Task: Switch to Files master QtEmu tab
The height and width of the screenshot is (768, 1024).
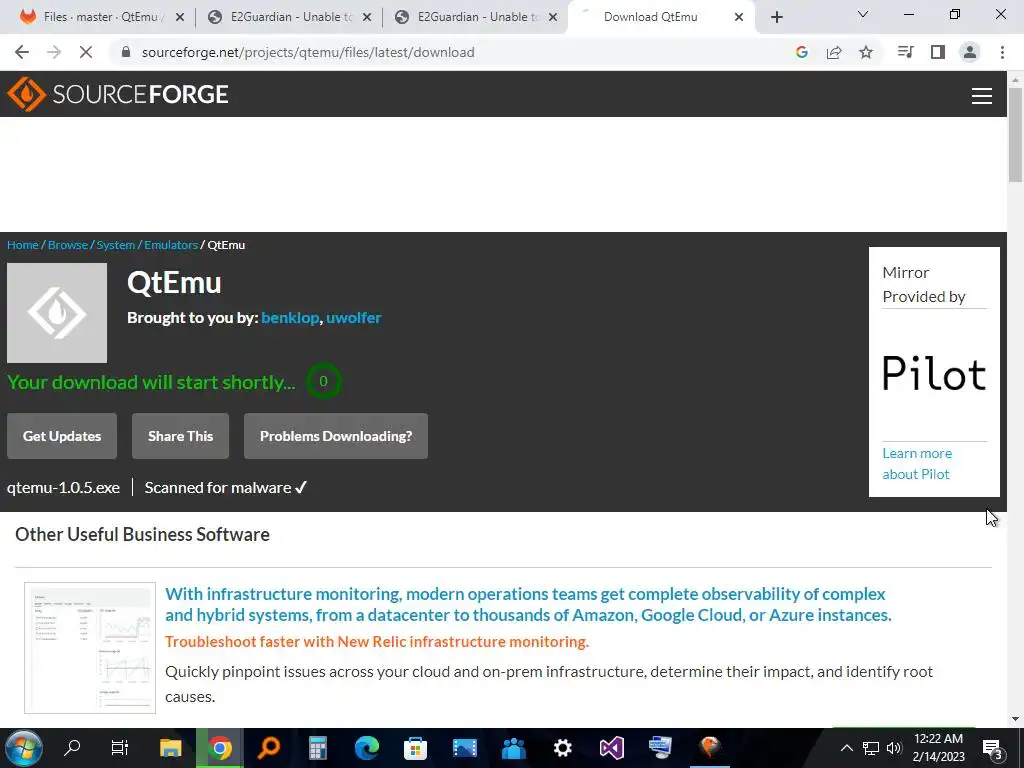Action: click(101, 17)
